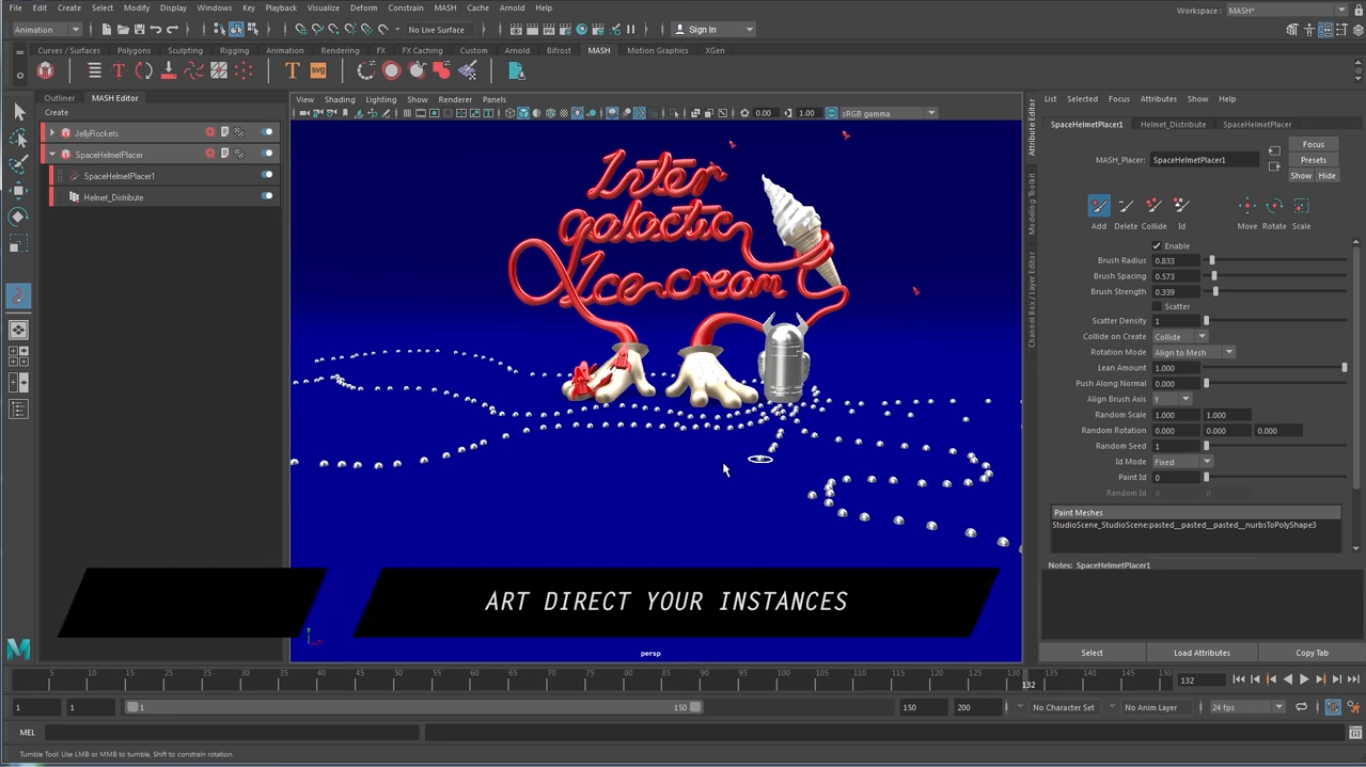Click the Scale placer mode icon
Viewport: 1366px width, 767px height.
pos(1301,206)
